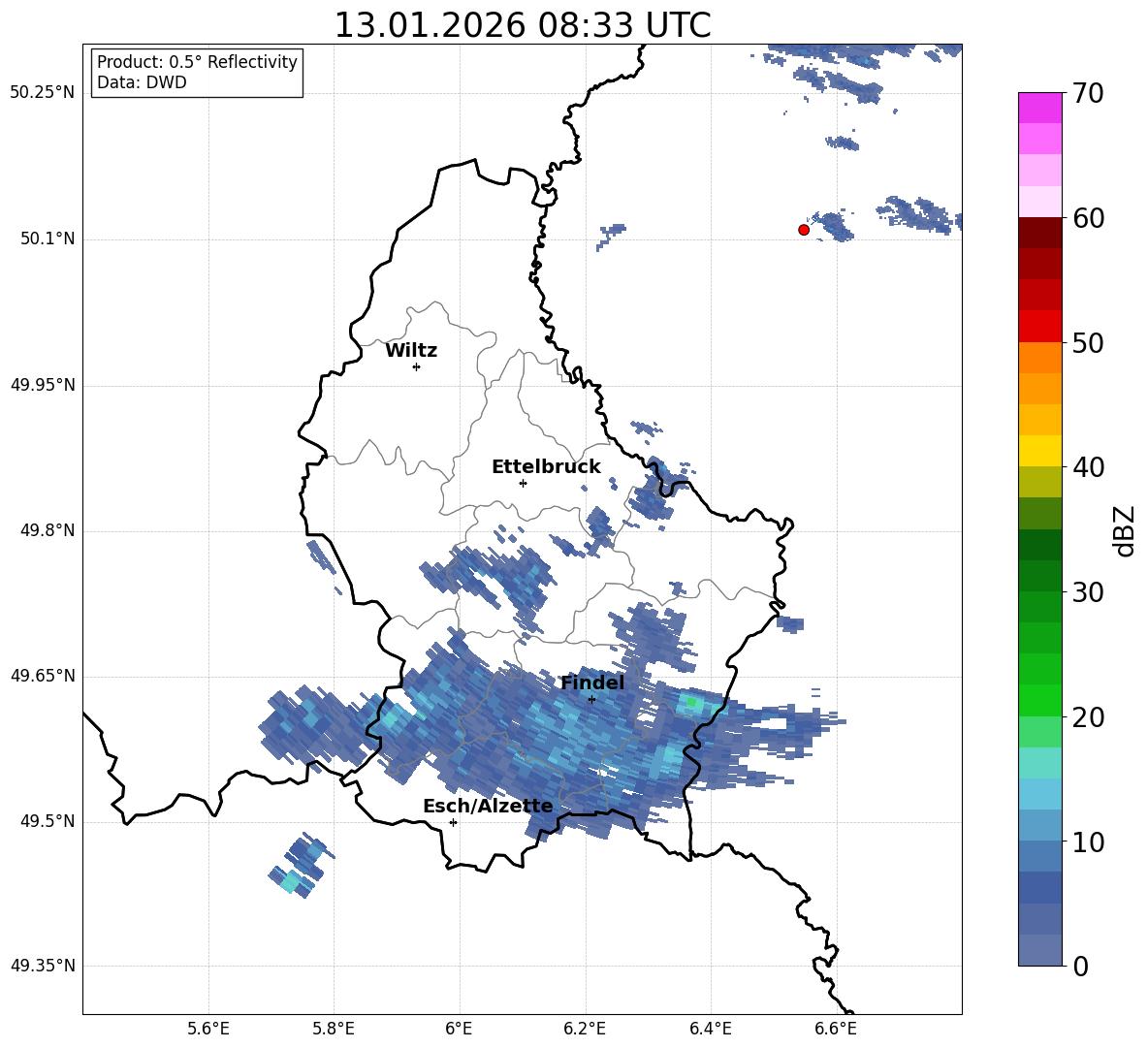The image size is (1148, 1048).
Task: Click the colorbar tick label 20
Action: point(1088,717)
